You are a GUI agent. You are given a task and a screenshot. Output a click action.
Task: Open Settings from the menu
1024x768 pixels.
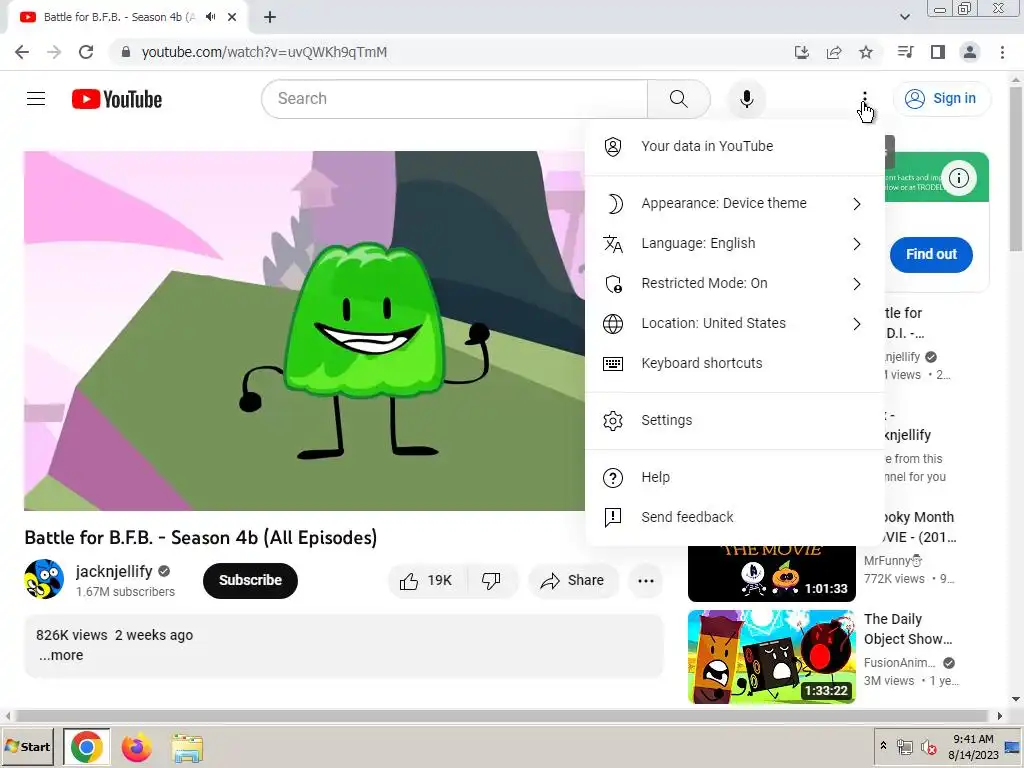(735, 421)
